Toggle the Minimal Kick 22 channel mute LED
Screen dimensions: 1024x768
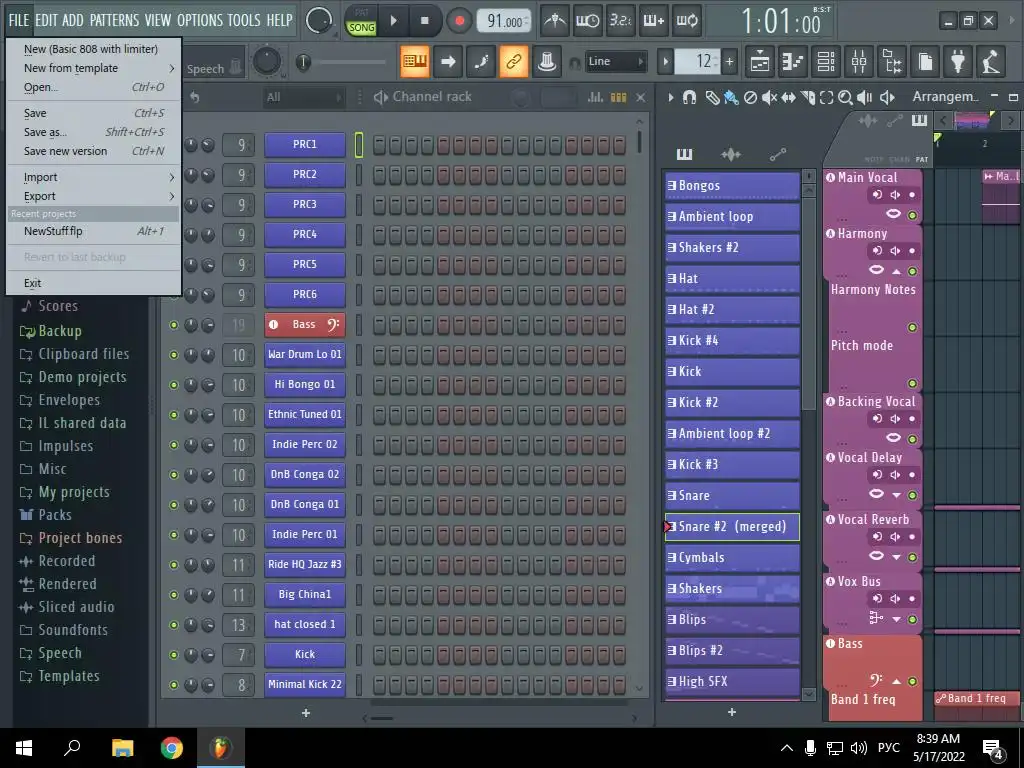pyautogui.click(x=174, y=685)
